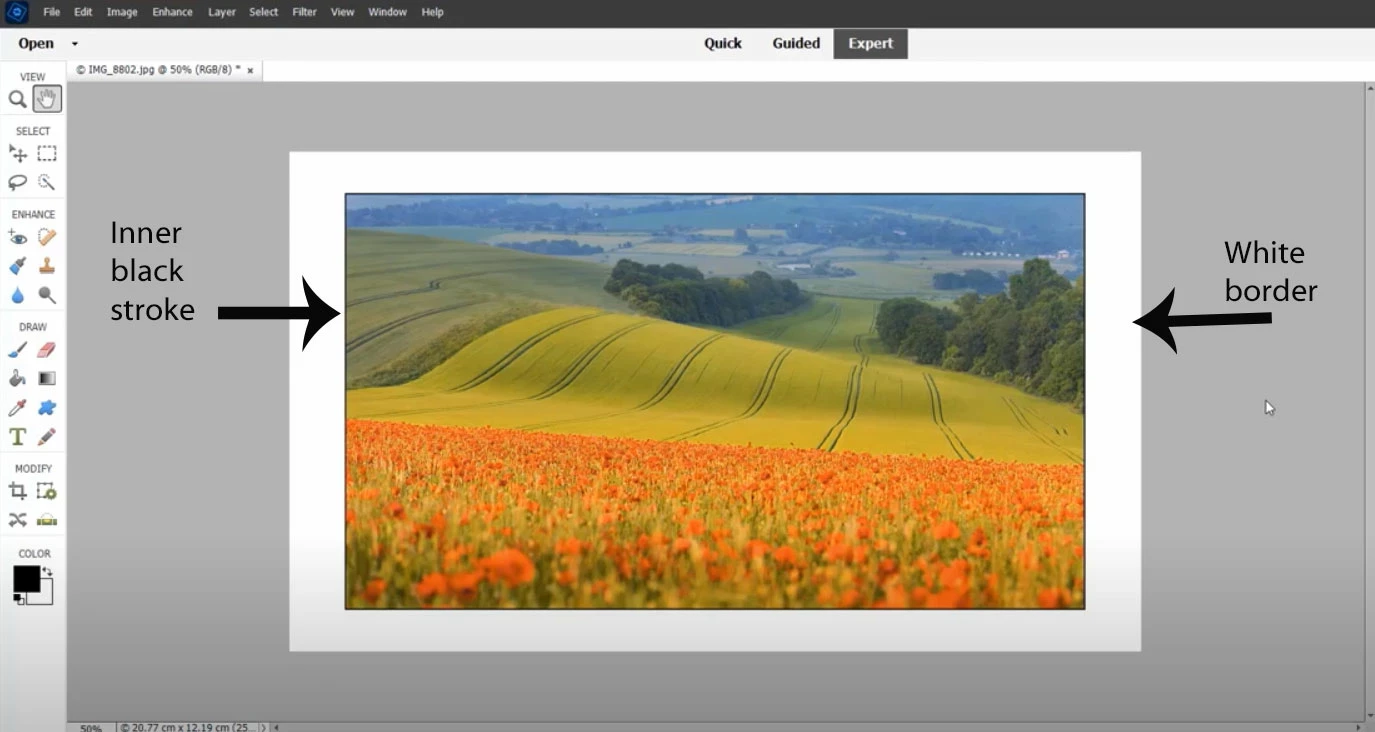Click the document size status readout
Screen dimensions: 1375x732
click(x=189, y=728)
